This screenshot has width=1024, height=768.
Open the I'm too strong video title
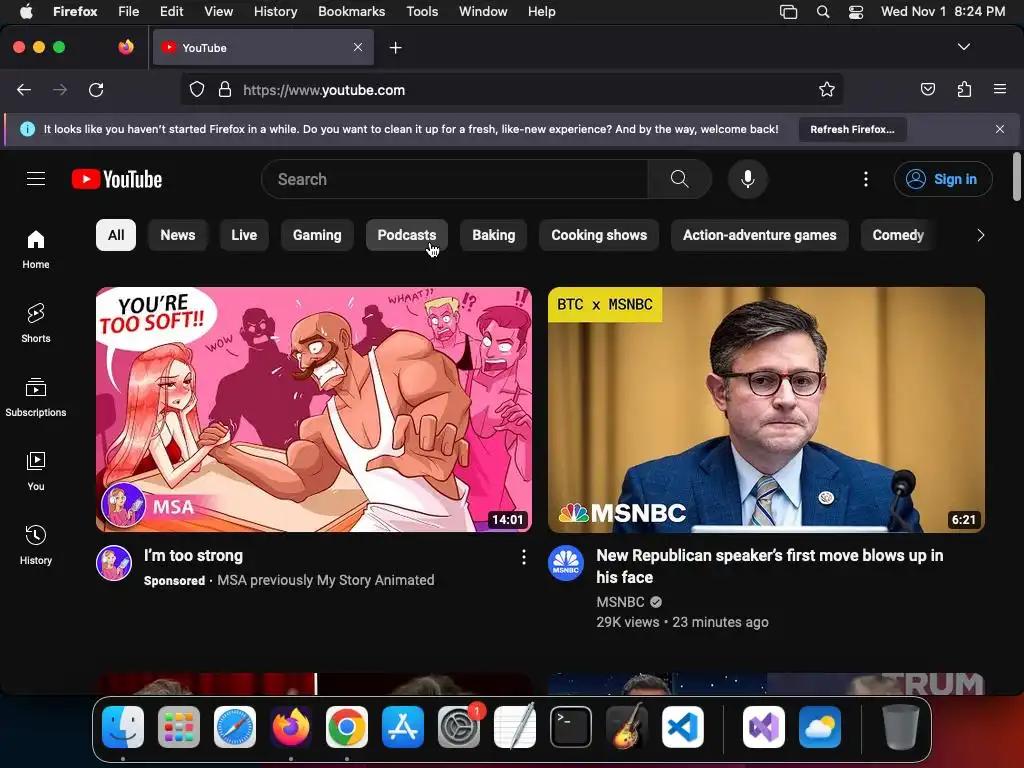[193, 556]
